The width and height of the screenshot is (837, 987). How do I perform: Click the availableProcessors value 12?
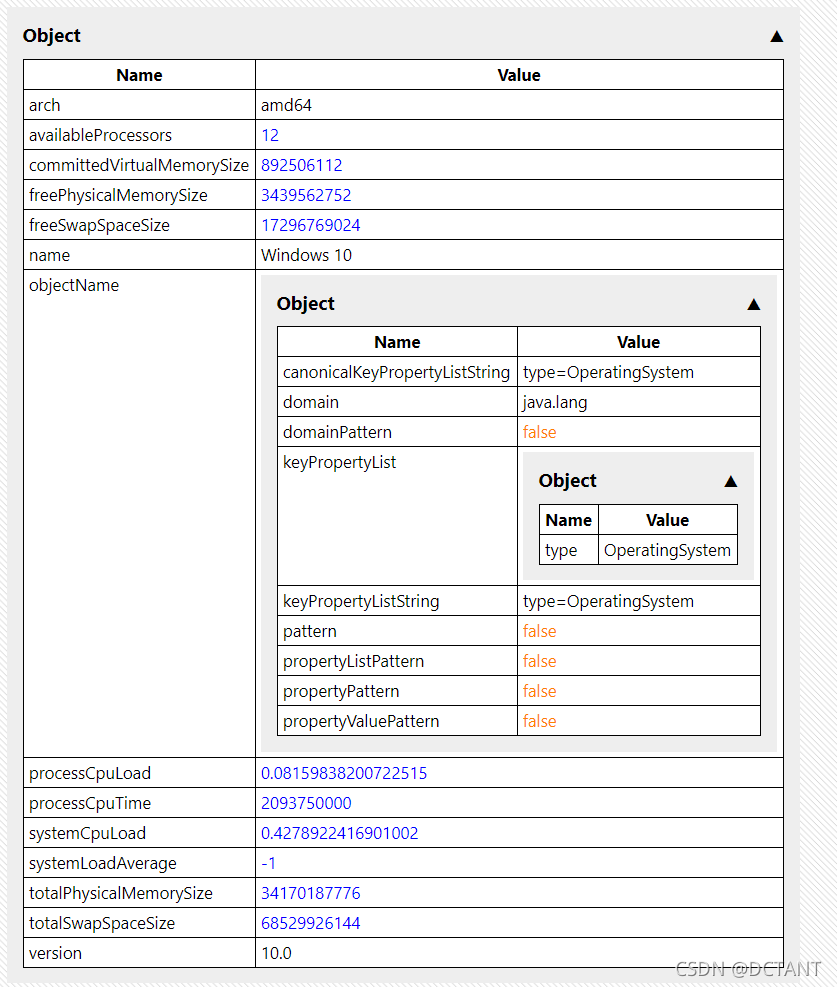[269, 134]
